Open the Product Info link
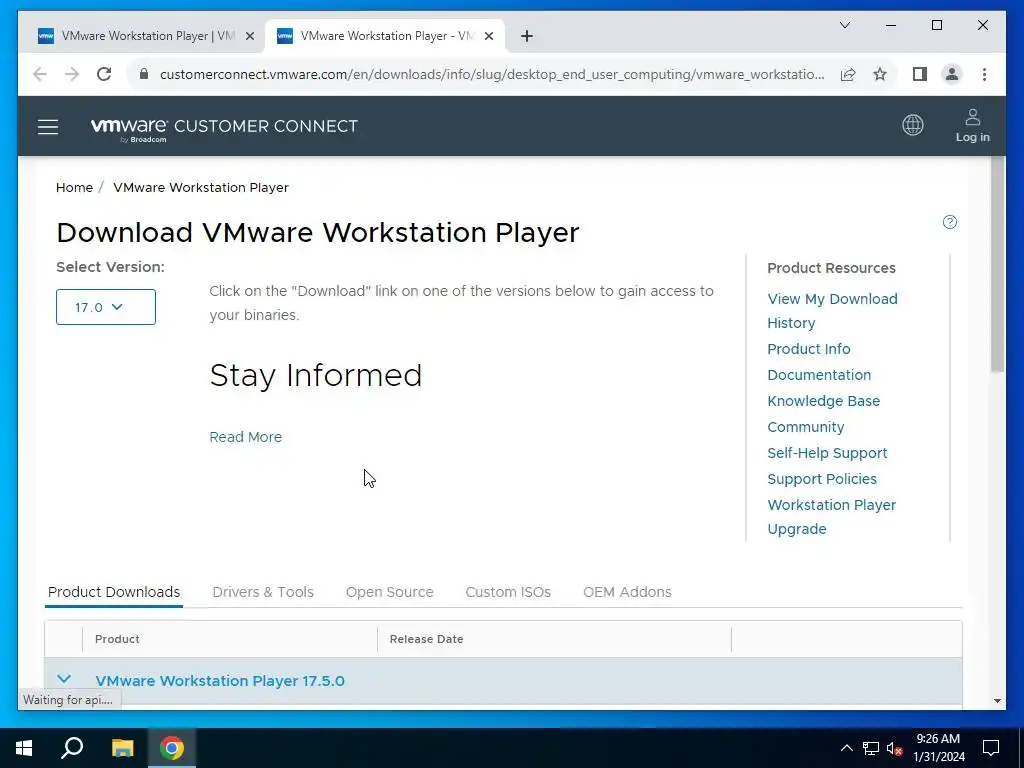The height and width of the screenshot is (768, 1024). 808,349
